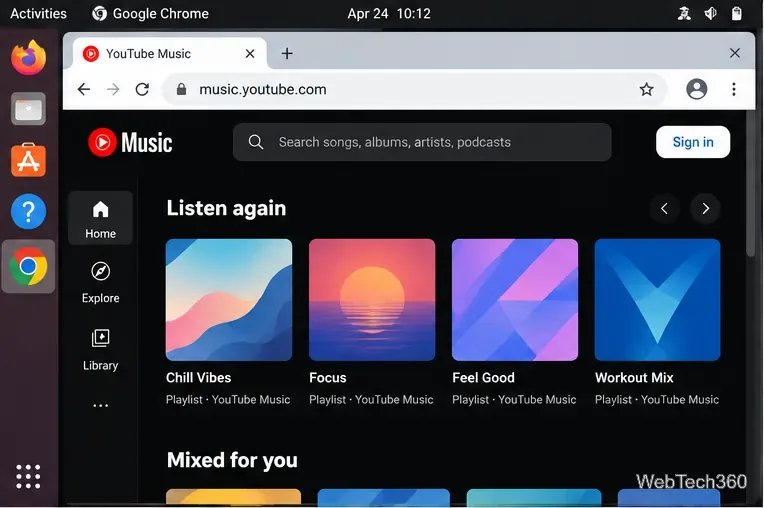Click Activities in the top bar
Viewport: 764px width, 508px height.
pyautogui.click(x=38, y=13)
